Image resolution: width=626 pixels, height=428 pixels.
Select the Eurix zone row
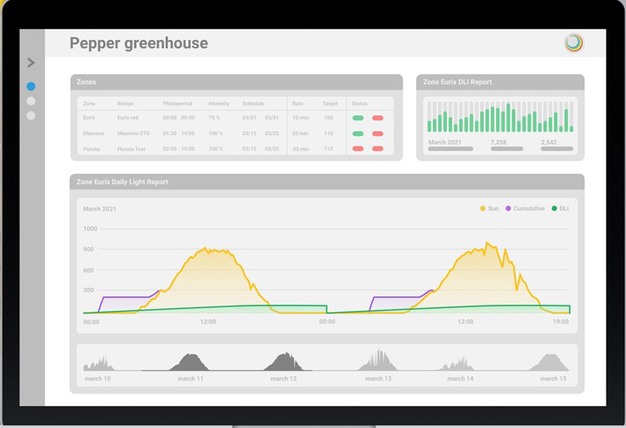[88, 118]
